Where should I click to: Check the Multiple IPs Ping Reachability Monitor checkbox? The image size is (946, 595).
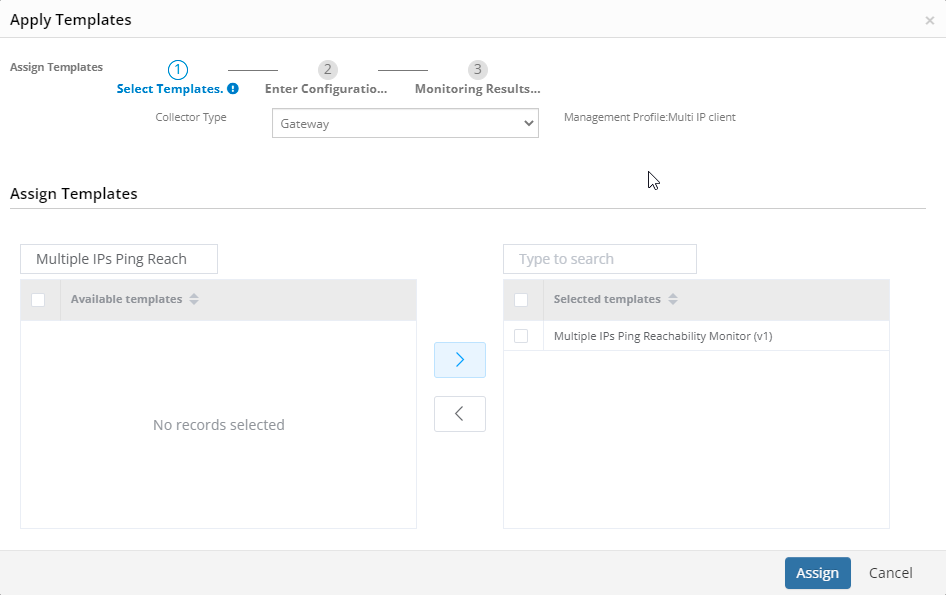pyautogui.click(x=521, y=335)
